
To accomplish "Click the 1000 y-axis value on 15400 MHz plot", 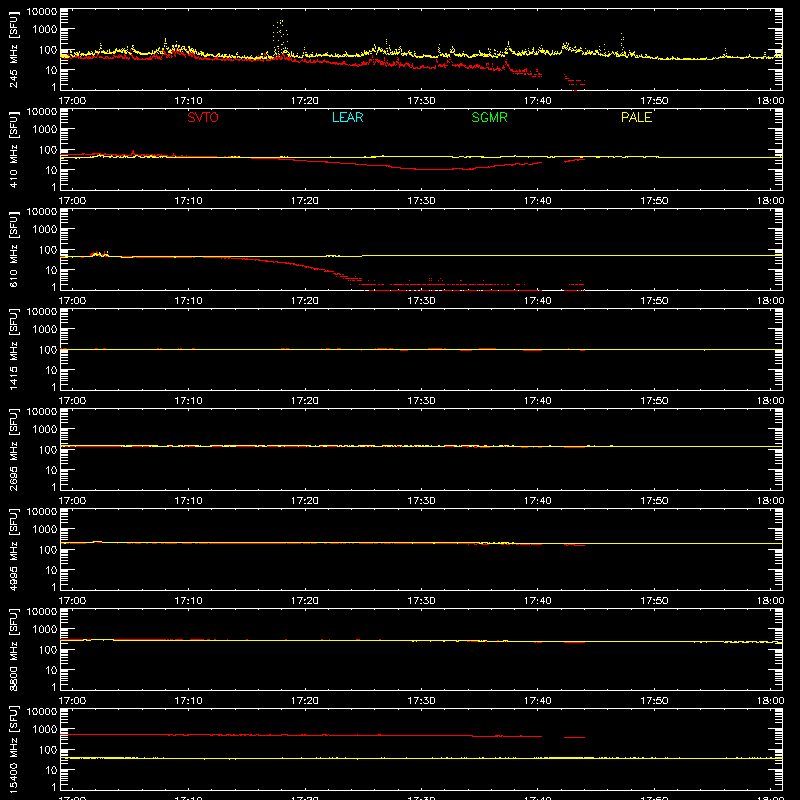I will (45, 730).
